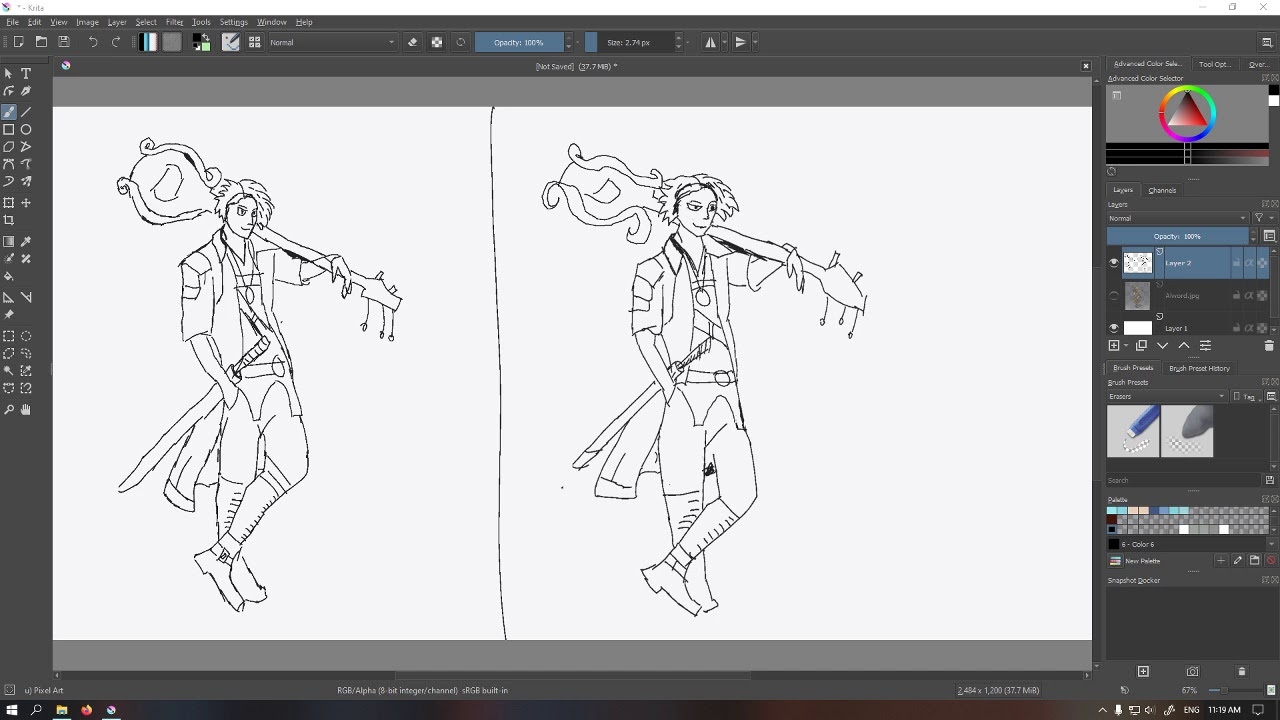Select the blue eraser brush preset
The image size is (1280, 720).
click(1133, 431)
